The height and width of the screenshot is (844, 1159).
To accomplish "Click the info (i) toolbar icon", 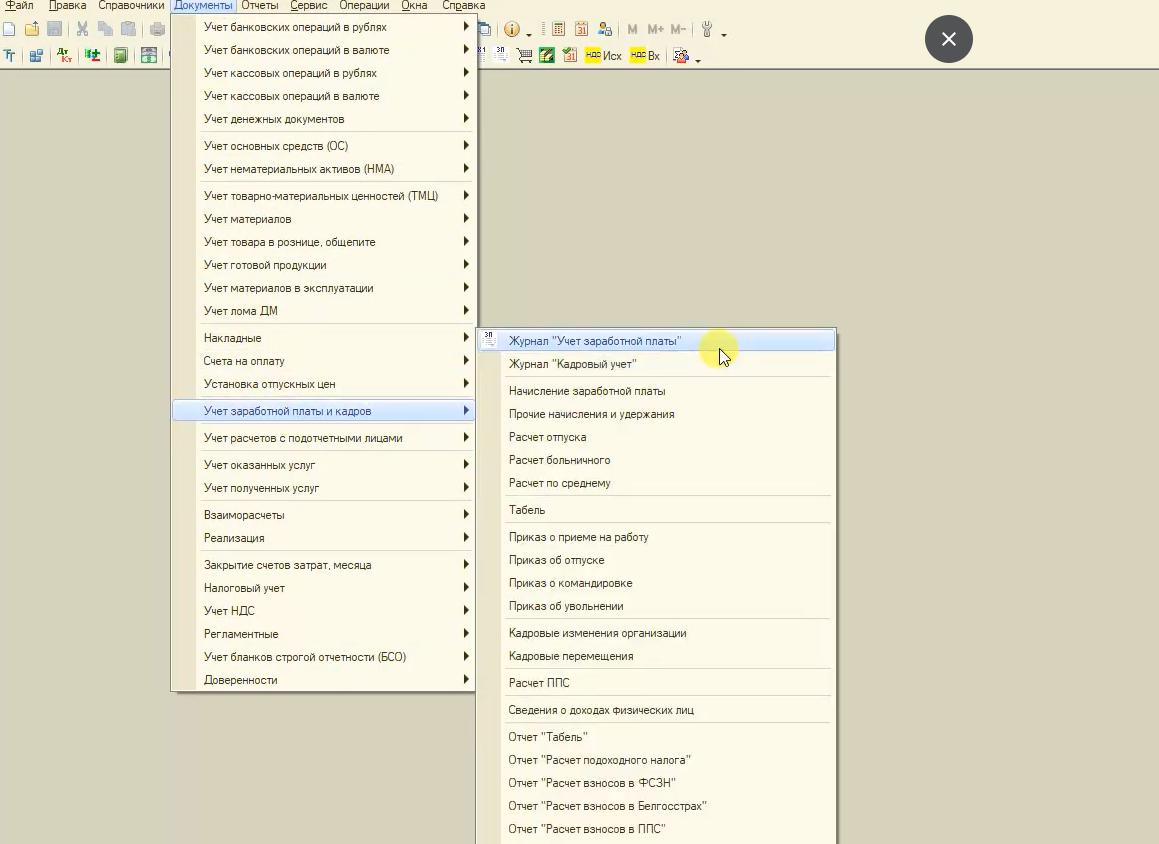I will pyautogui.click(x=511, y=30).
